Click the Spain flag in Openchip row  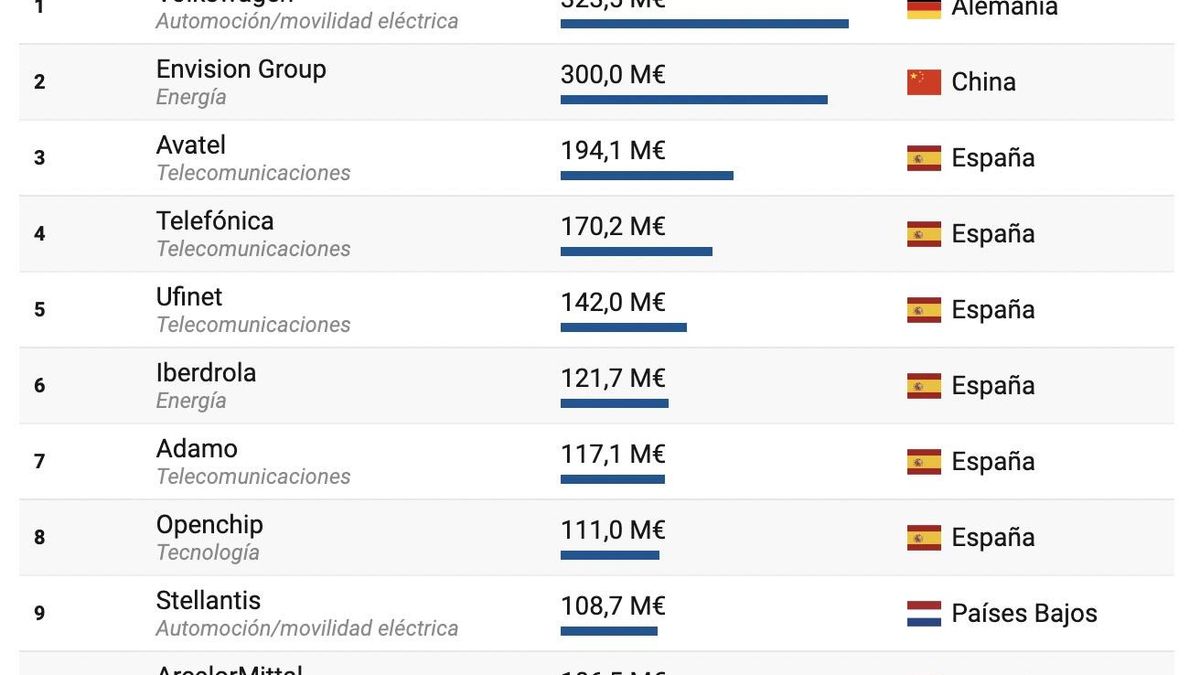tap(923, 538)
